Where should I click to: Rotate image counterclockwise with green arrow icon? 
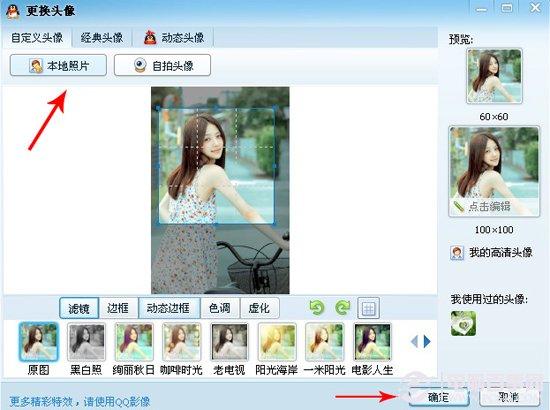point(317,308)
